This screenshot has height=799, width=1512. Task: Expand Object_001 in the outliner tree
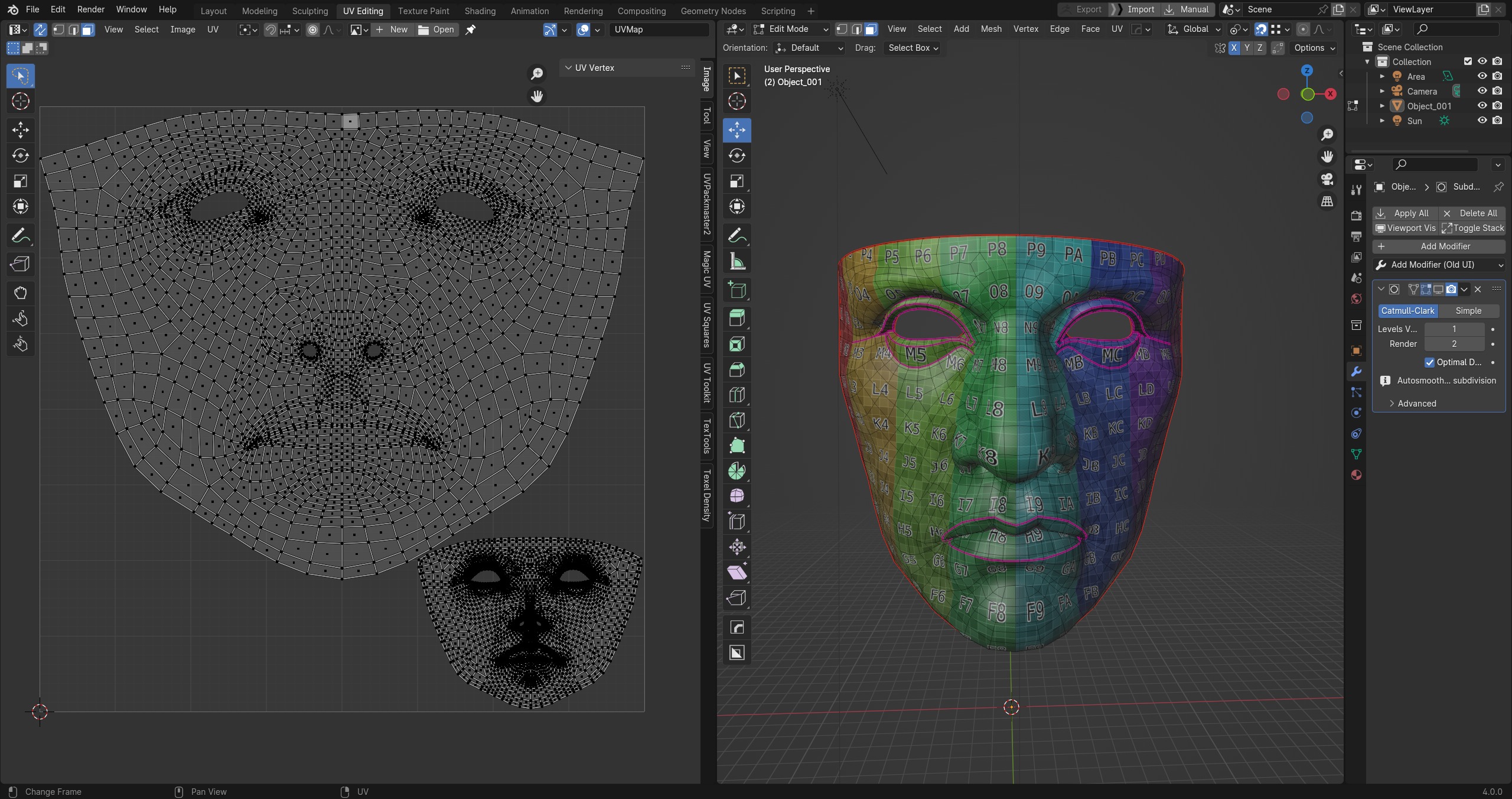[x=1382, y=106]
